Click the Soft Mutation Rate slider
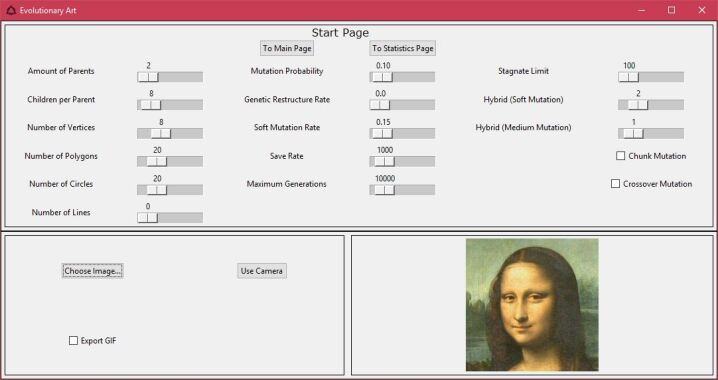 point(402,133)
